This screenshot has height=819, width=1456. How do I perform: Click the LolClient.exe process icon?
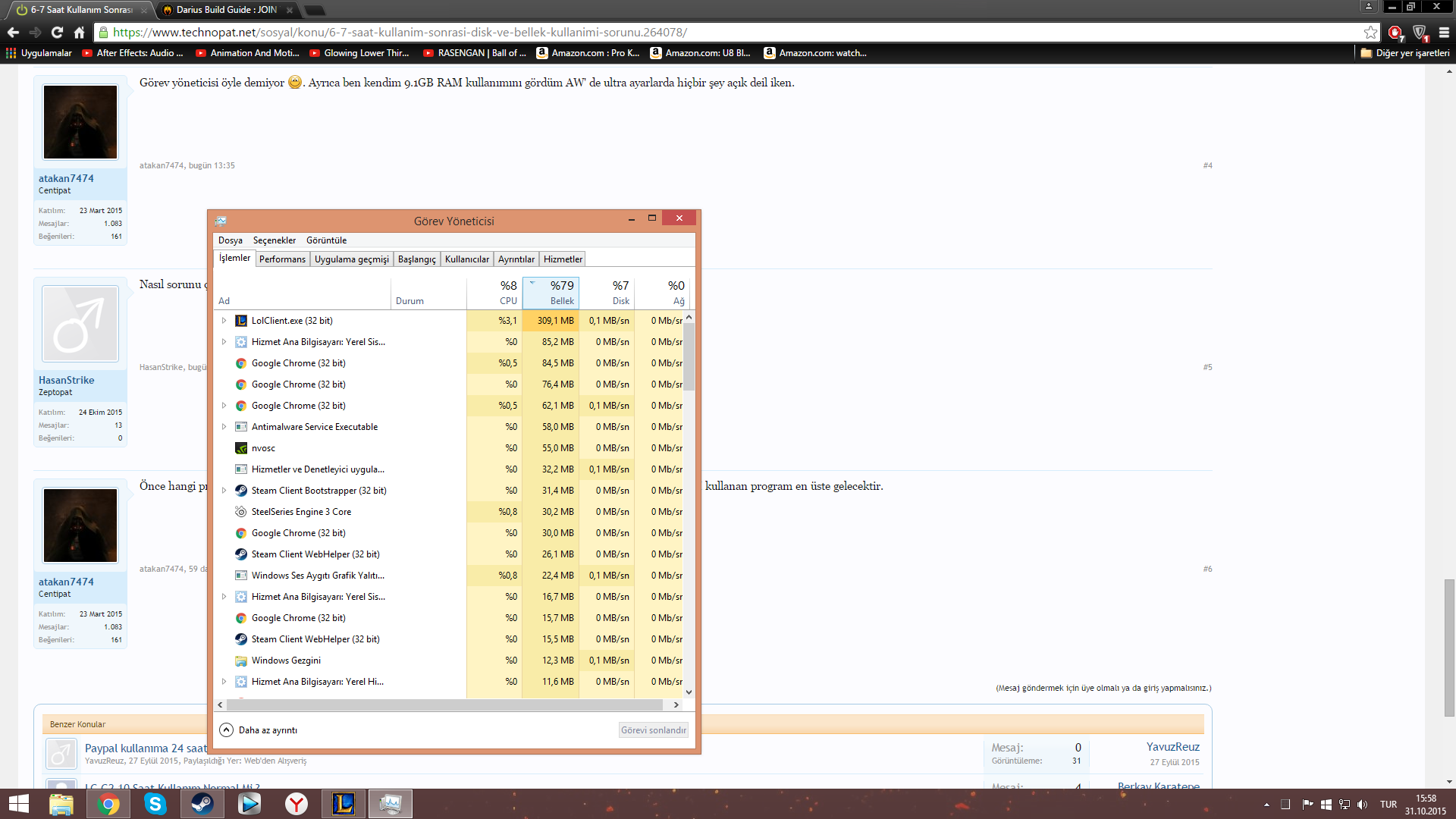click(241, 321)
